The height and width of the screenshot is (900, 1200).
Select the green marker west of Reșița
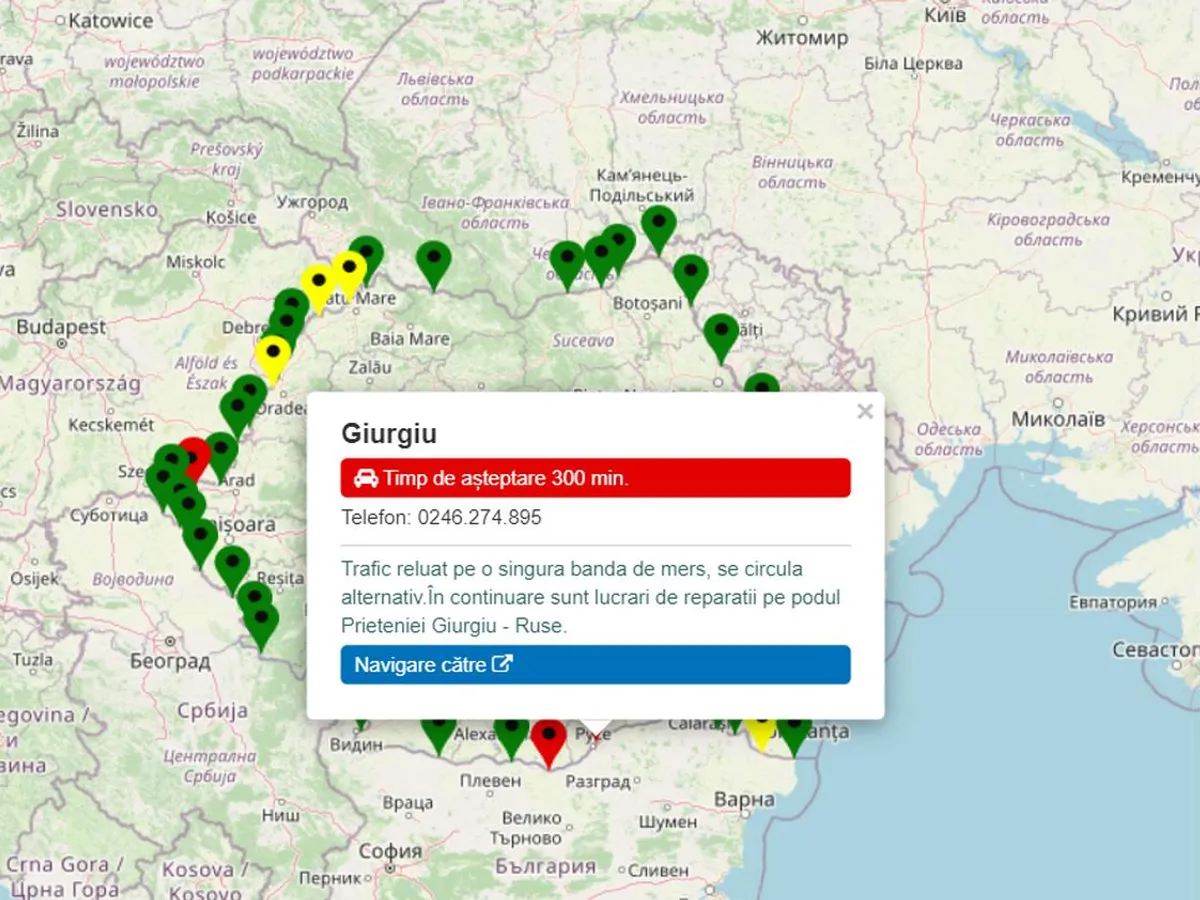tap(232, 566)
